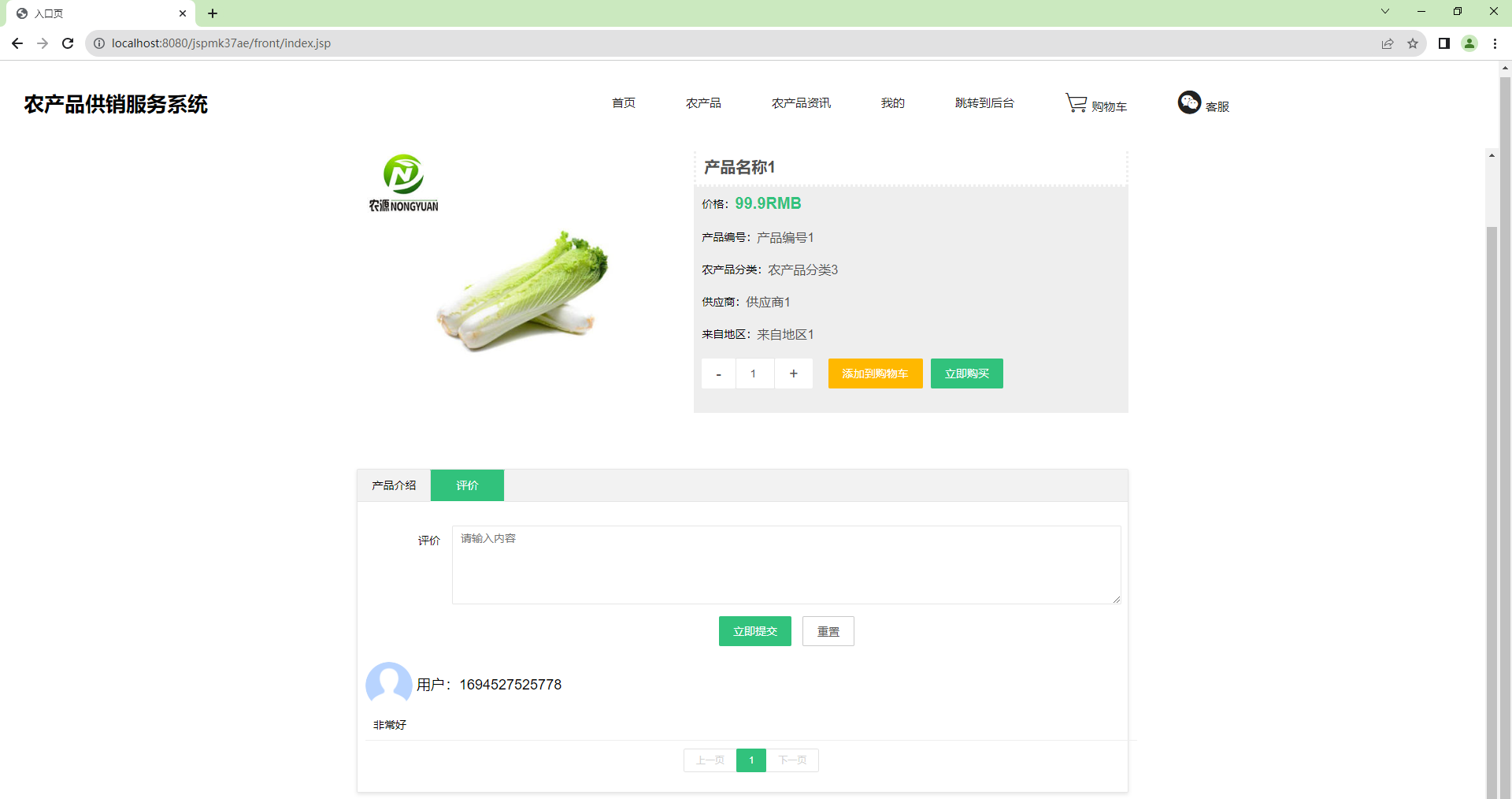The height and width of the screenshot is (799, 1512).
Task: Click the 添加到购物车 button
Action: pos(875,373)
